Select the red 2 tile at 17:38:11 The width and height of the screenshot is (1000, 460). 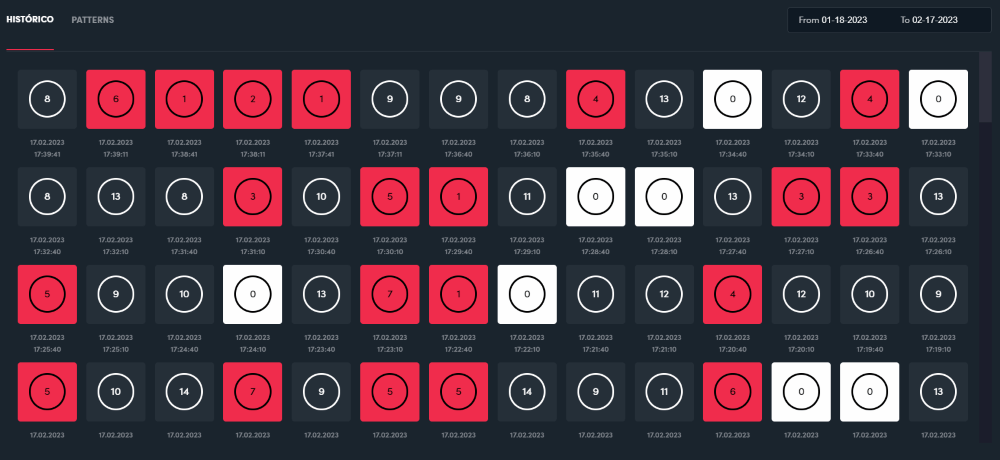253,100
